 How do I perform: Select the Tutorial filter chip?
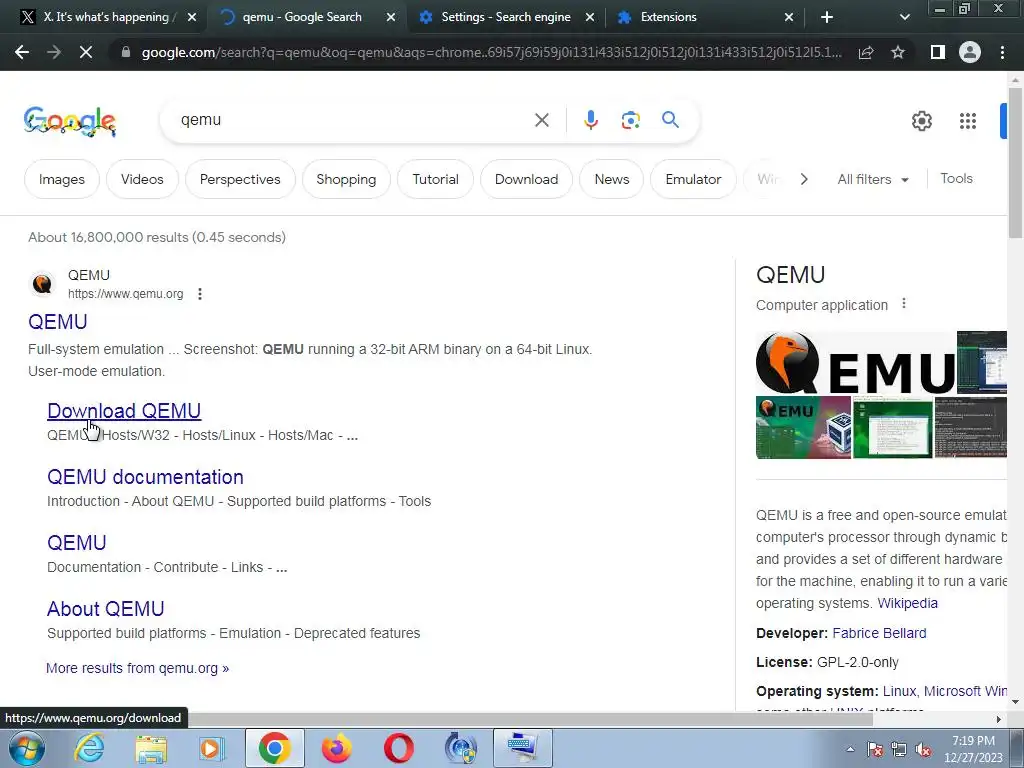coord(436,179)
